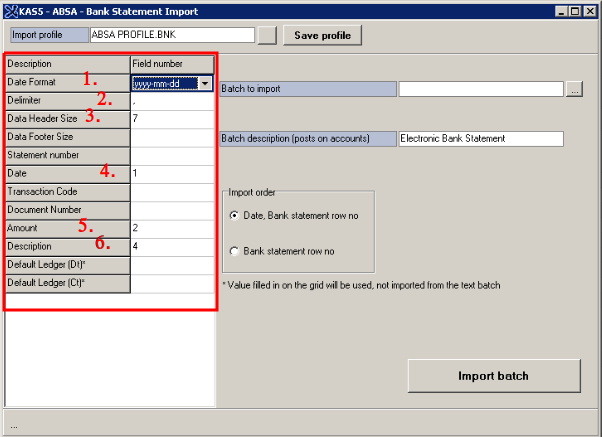Viewport: 602px width, 437px height.
Task: Click the Amount field number cell
Action: coord(172,229)
